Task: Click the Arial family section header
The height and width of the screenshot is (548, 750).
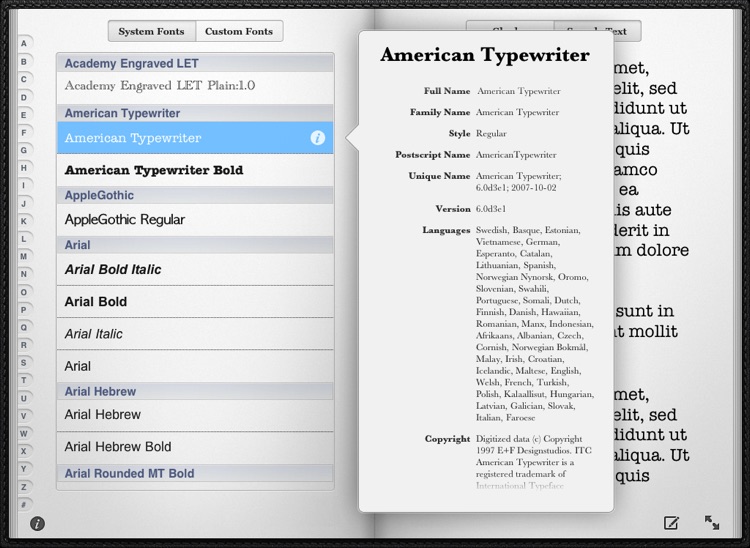Action: pyautogui.click(x=195, y=245)
